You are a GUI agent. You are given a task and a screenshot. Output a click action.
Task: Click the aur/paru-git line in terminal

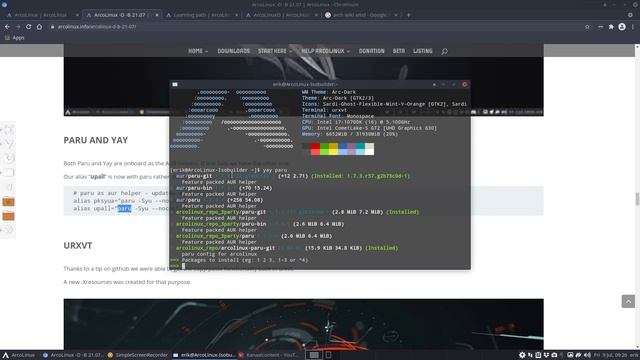tap(293, 176)
